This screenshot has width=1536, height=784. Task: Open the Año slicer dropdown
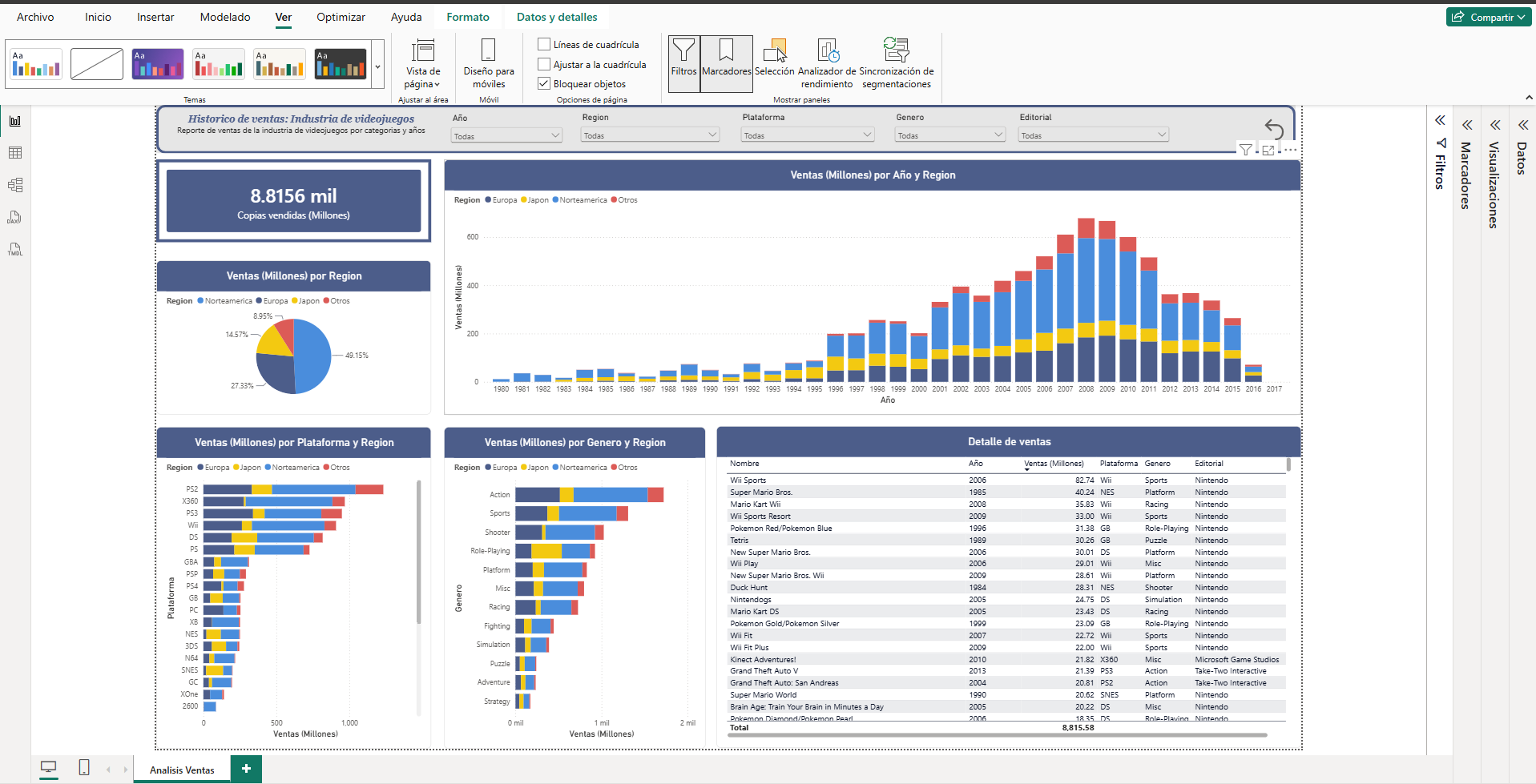[x=506, y=136]
